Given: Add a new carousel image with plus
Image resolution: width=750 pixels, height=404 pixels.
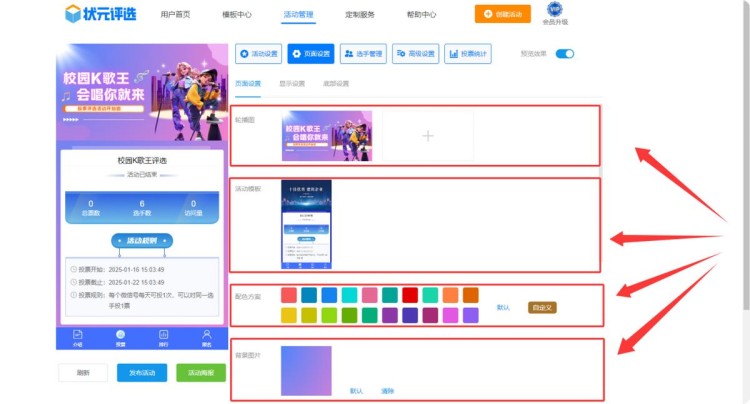Looking at the screenshot, I should (427, 135).
